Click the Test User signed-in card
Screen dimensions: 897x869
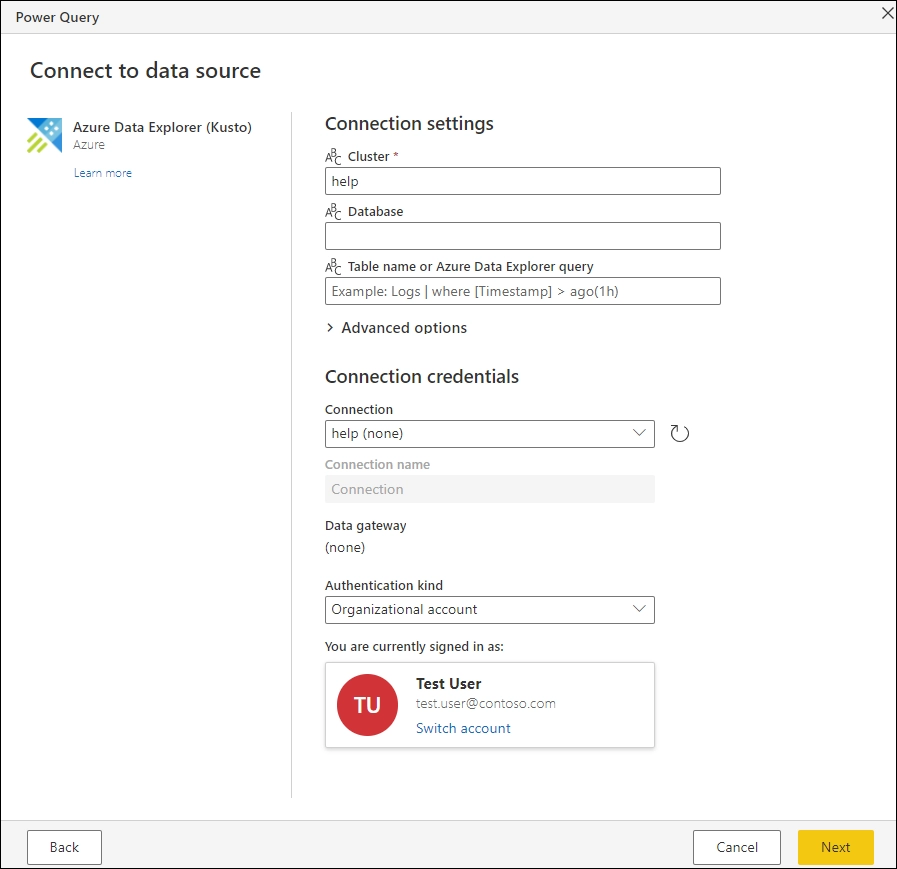(x=489, y=705)
